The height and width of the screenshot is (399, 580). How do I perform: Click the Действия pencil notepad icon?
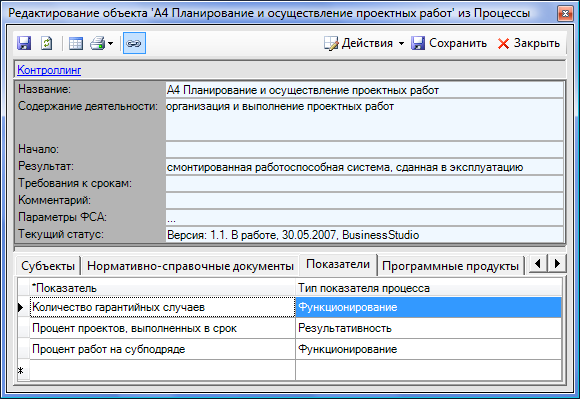pyautogui.click(x=331, y=43)
